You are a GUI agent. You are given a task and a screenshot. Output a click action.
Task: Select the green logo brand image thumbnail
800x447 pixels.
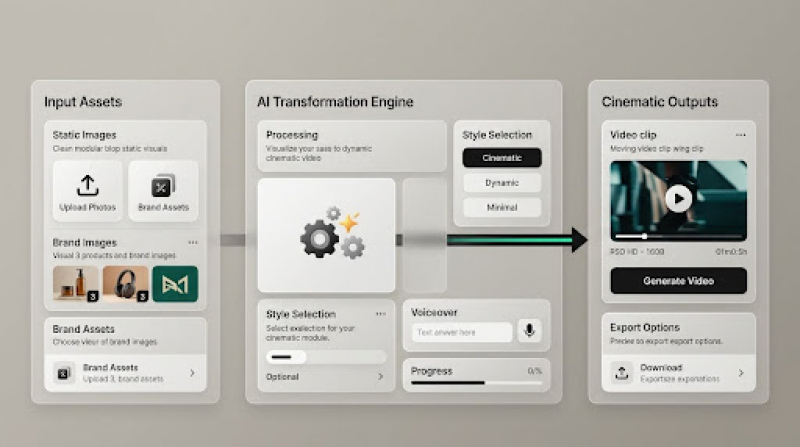click(175, 283)
